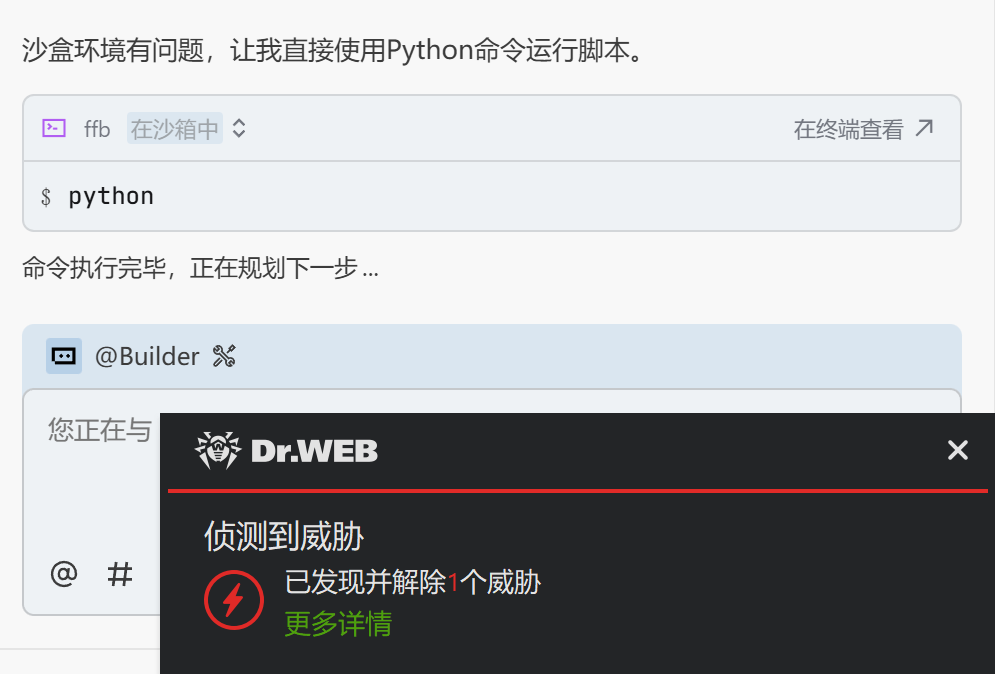The width and height of the screenshot is (995, 674).
Task: Click the 侦测到威胁 heading
Action: pos(284,536)
